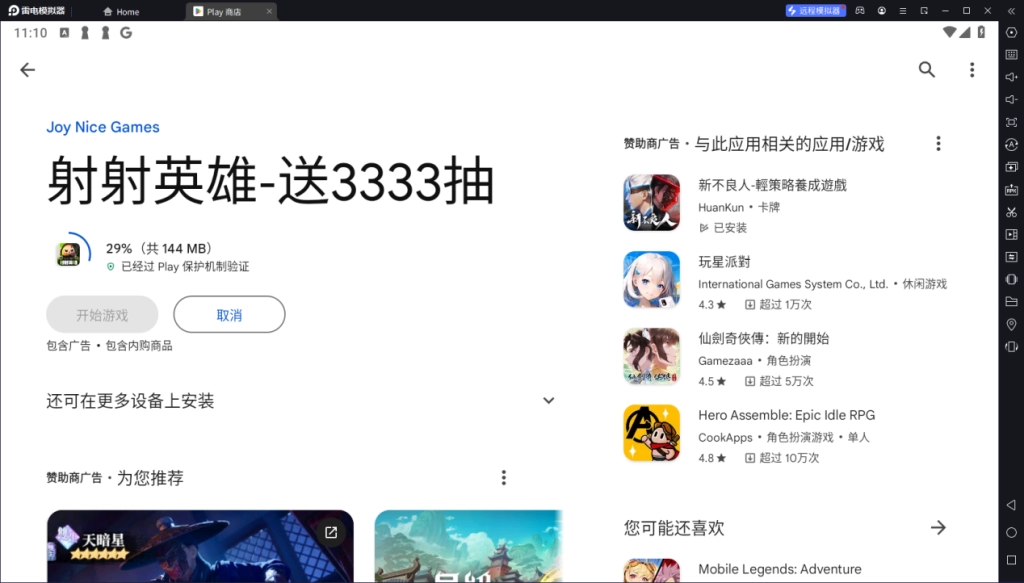Click the Play 保护机制验证 text
Screen dimensions: 1024x583
pos(185,266)
